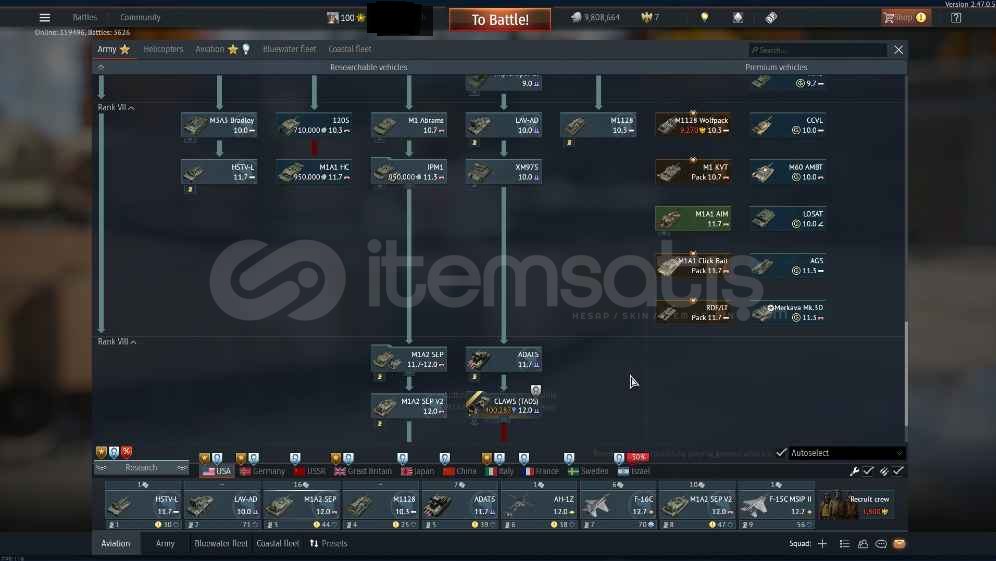Select the M1A2 SEP V2 in tree

(408, 406)
